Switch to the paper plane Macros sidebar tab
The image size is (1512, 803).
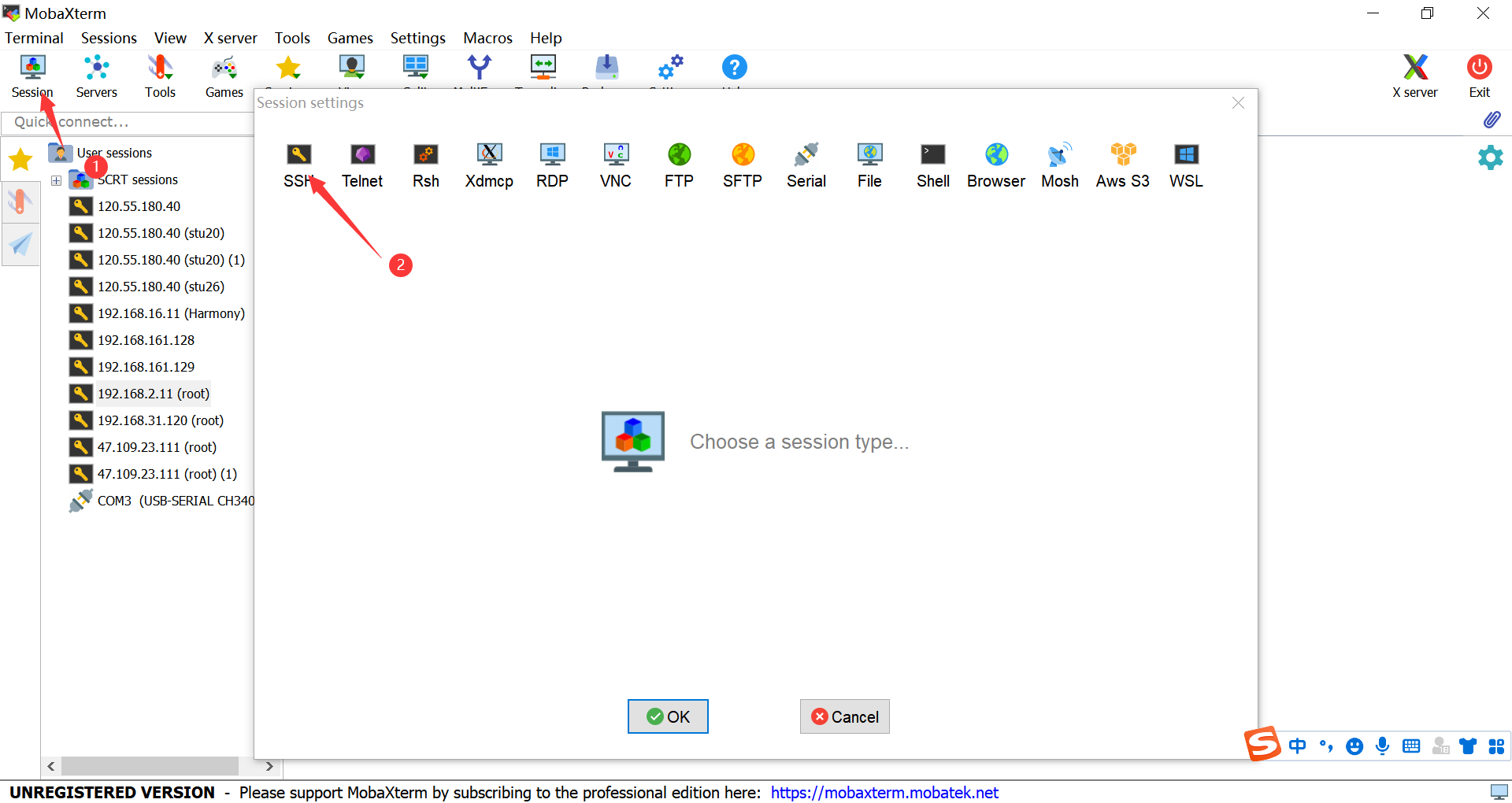[20, 245]
